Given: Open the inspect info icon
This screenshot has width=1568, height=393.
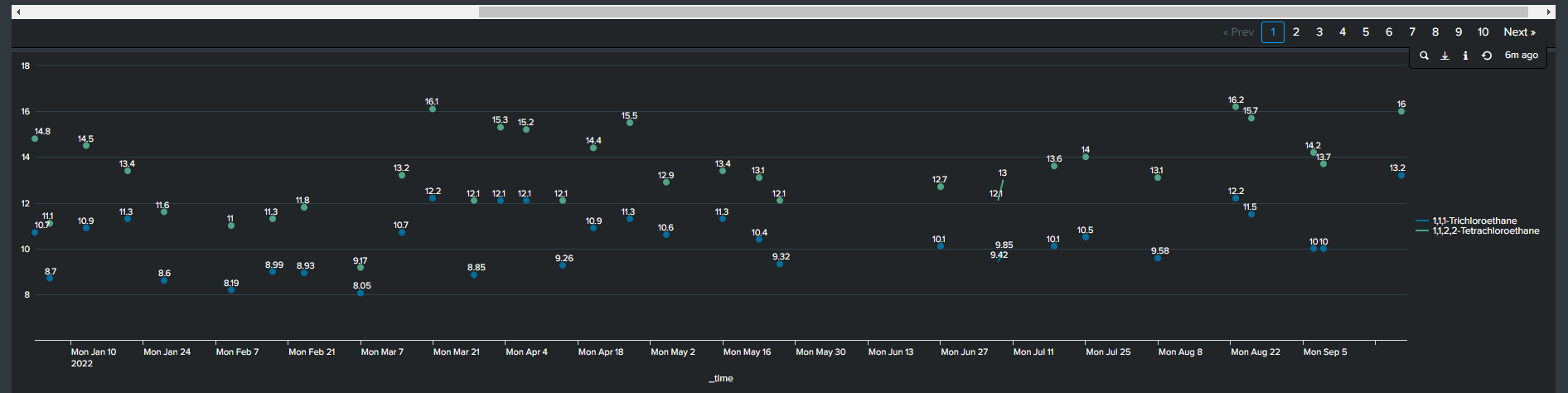Looking at the screenshot, I should (x=1465, y=56).
